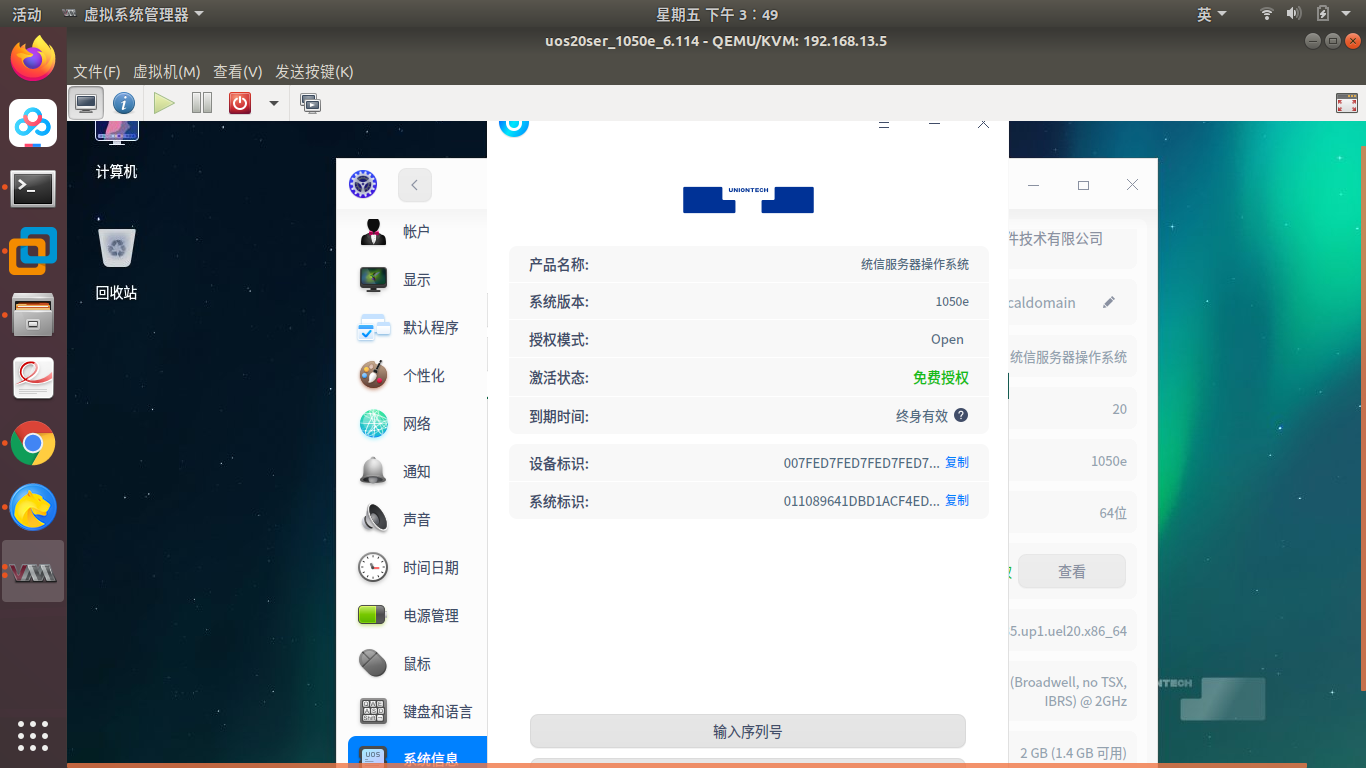Screen dimensions: 1366x768
Task: Click the help icon beside 终身有效
Action: (x=961, y=416)
